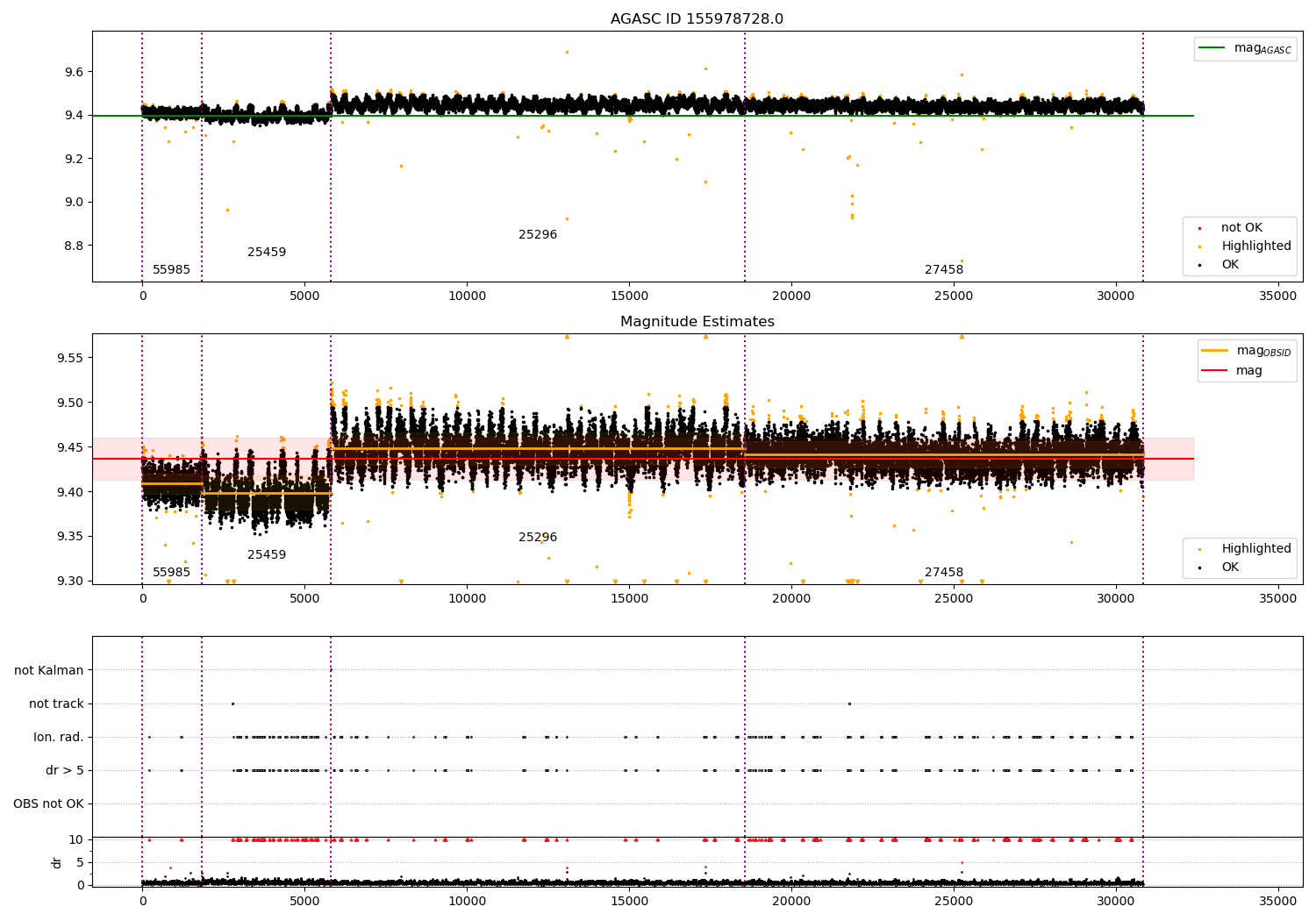1316x921 pixels.
Task: Click OBSID label "27458" in AGASC plot
Action: [x=944, y=270]
